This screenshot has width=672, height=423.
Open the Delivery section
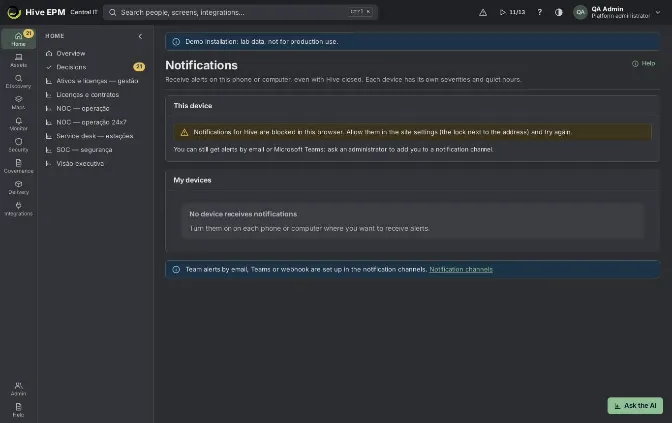[x=18, y=187]
